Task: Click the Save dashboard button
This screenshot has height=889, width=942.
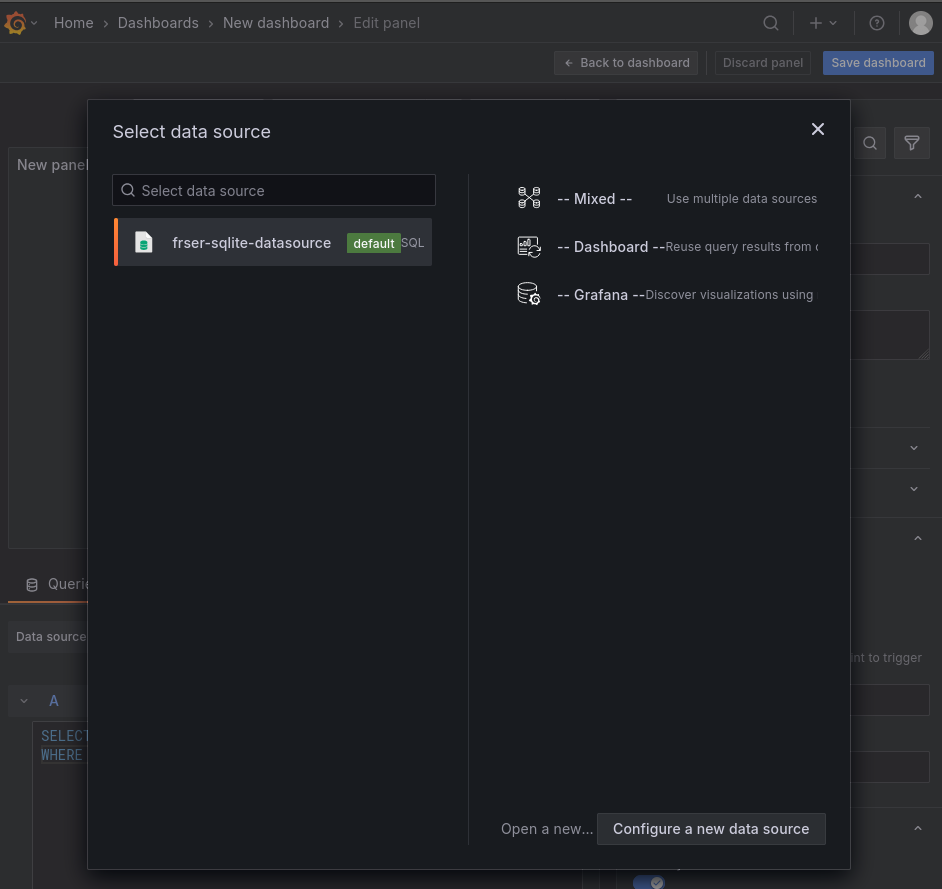Action: 877,62
